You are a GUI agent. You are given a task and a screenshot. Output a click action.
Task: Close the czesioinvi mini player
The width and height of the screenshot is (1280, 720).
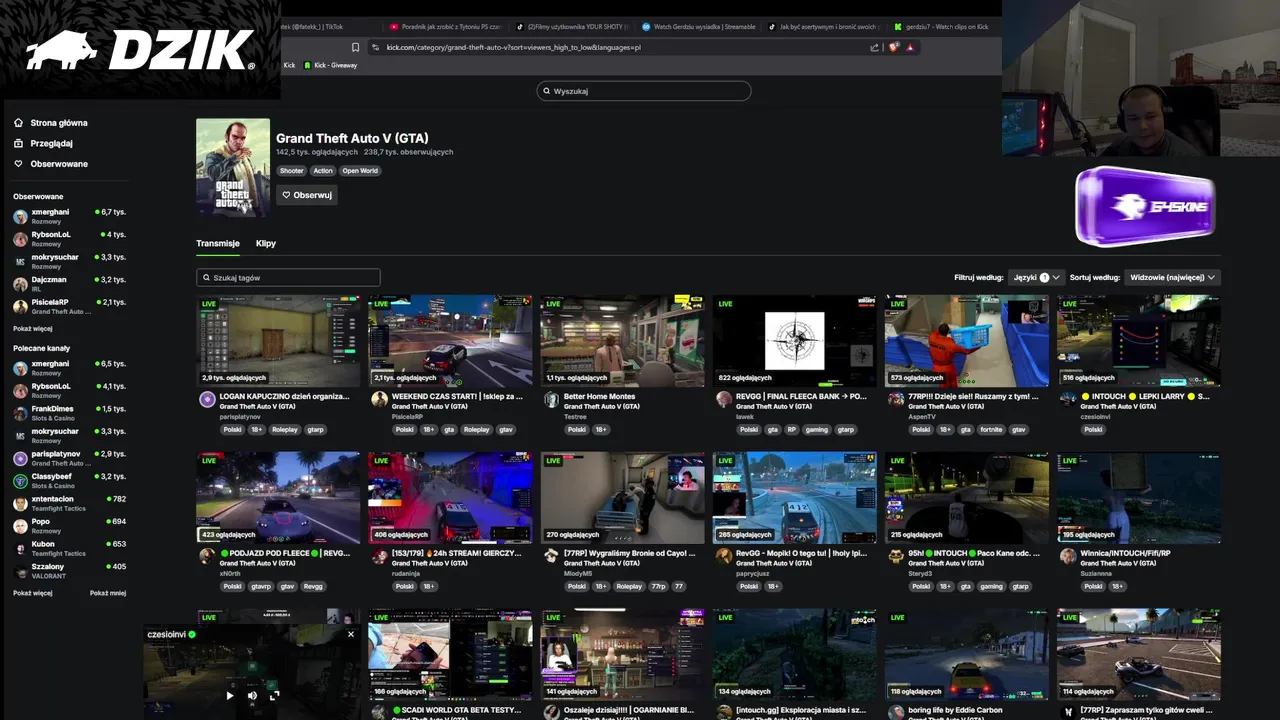pyautogui.click(x=351, y=634)
